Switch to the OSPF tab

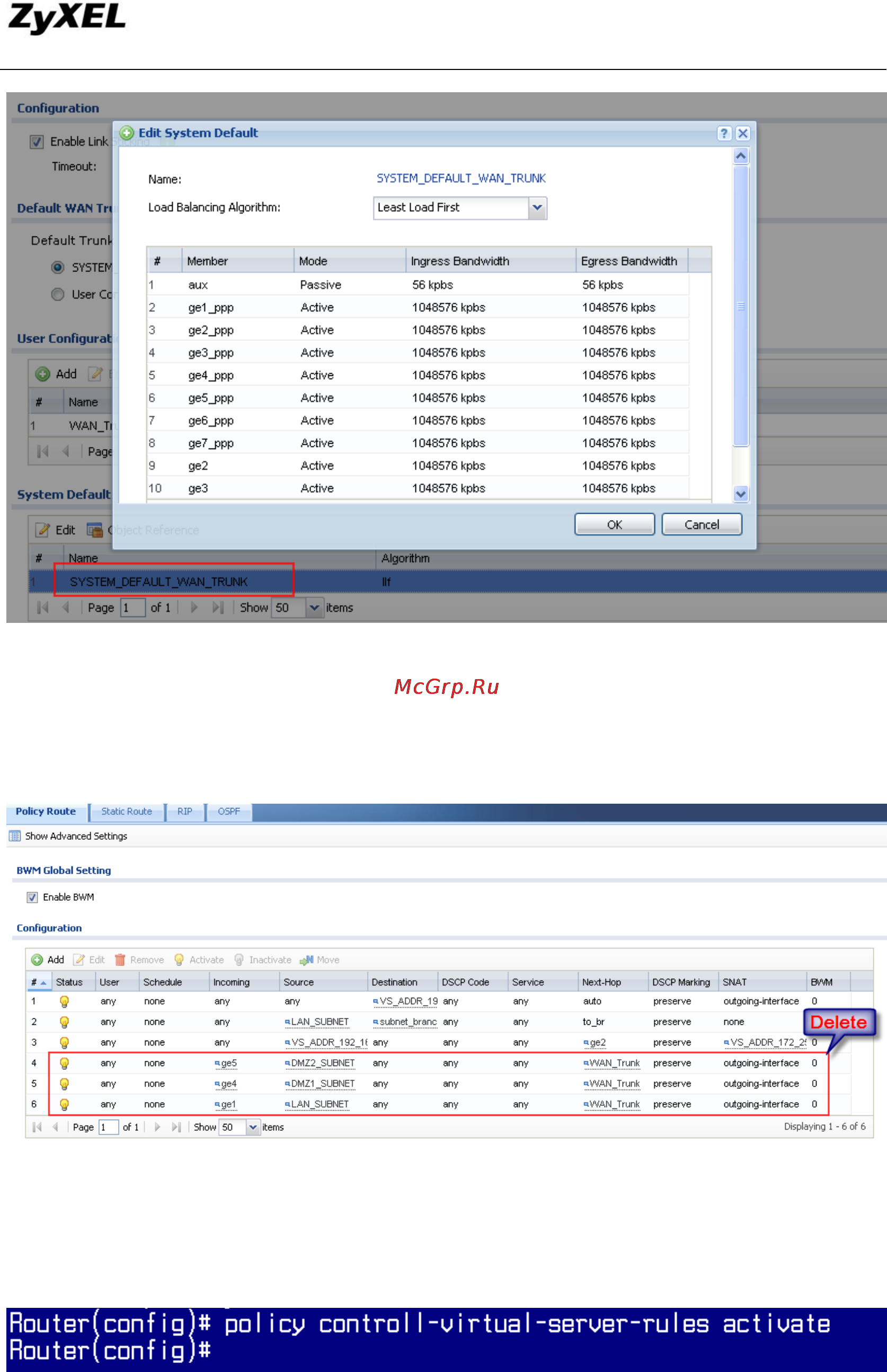click(229, 811)
